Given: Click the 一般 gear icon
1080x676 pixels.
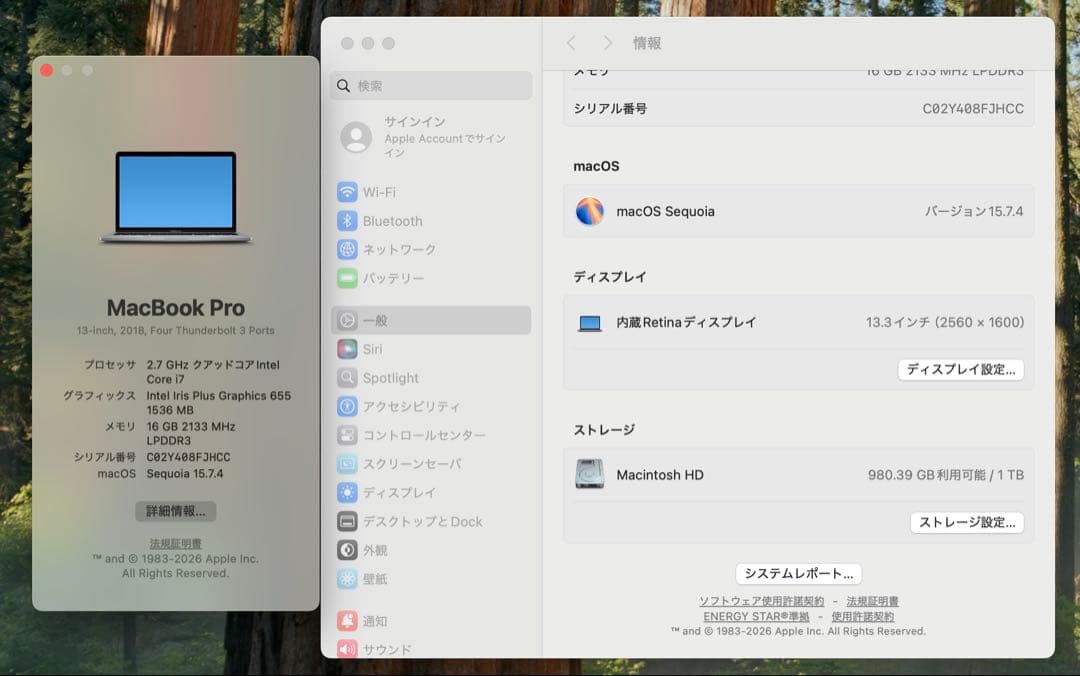Looking at the screenshot, I should point(347,320).
